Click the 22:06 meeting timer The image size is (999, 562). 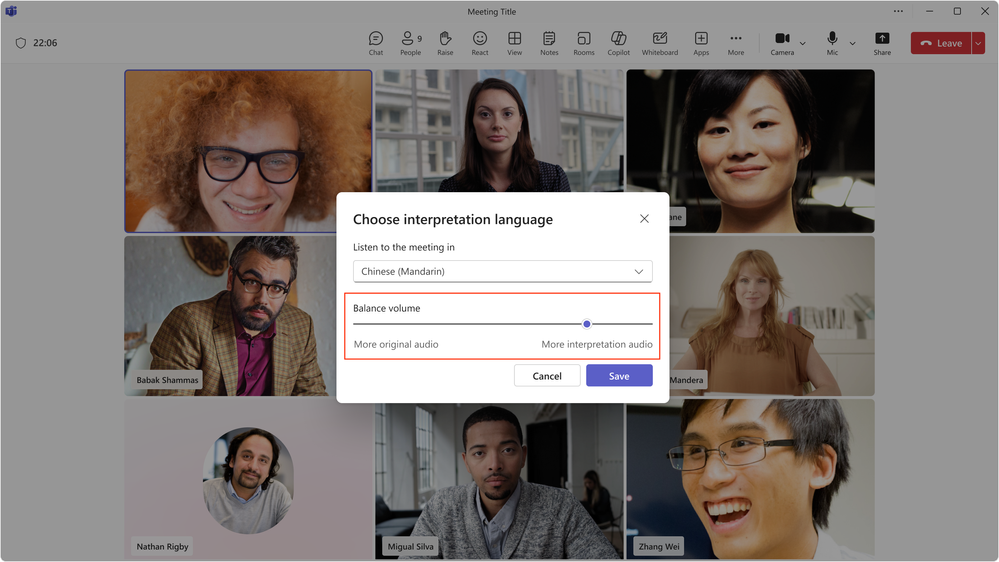click(x=45, y=43)
